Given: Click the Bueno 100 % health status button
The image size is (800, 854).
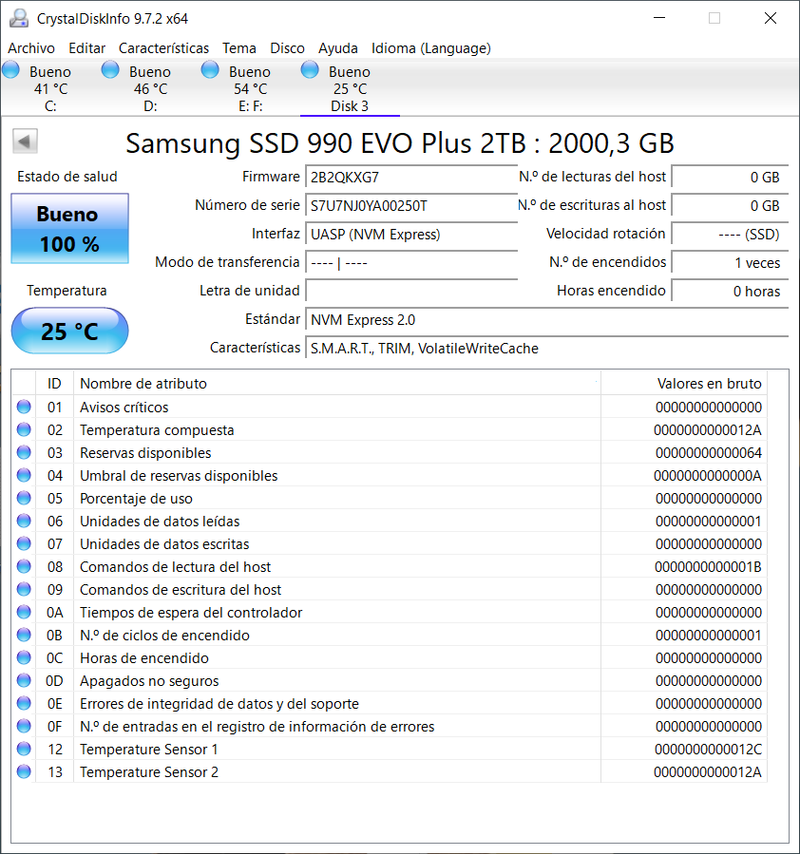Looking at the screenshot, I should 70,229.
